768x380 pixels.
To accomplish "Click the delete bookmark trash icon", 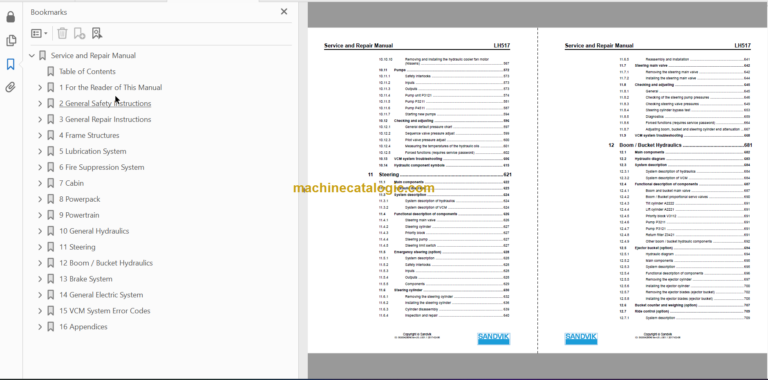I will 62,33.
